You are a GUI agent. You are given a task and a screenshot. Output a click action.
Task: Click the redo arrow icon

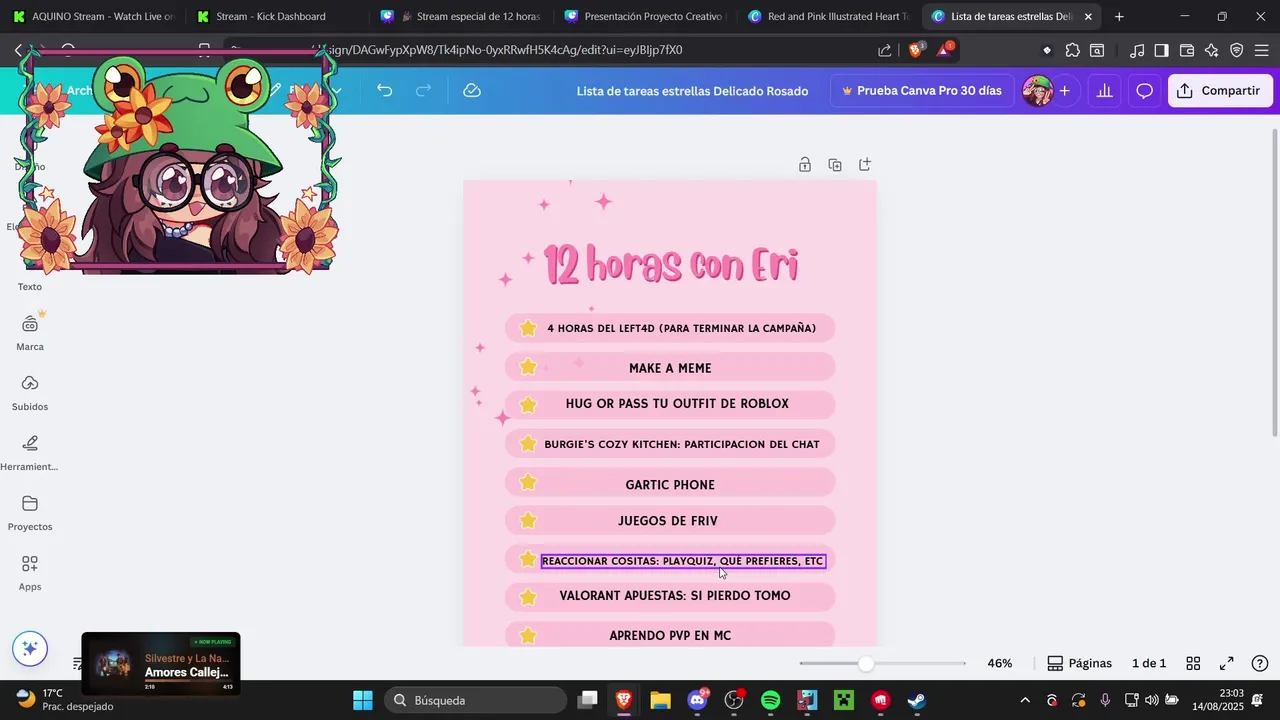423,90
